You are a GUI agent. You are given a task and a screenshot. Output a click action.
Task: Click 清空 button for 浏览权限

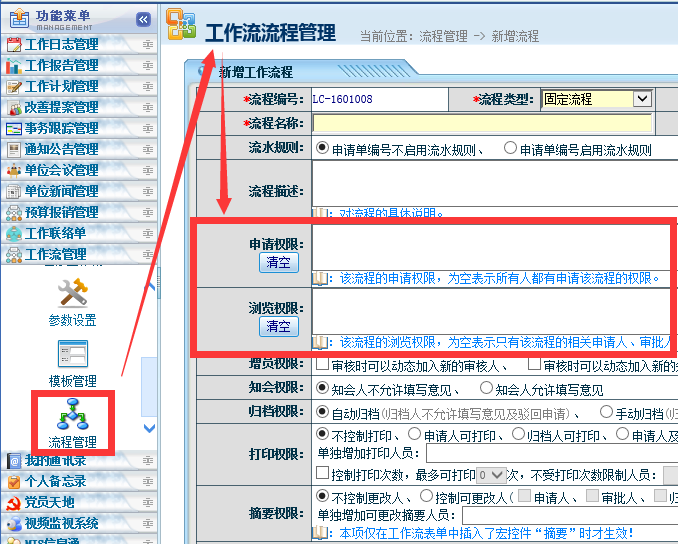coord(278,326)
